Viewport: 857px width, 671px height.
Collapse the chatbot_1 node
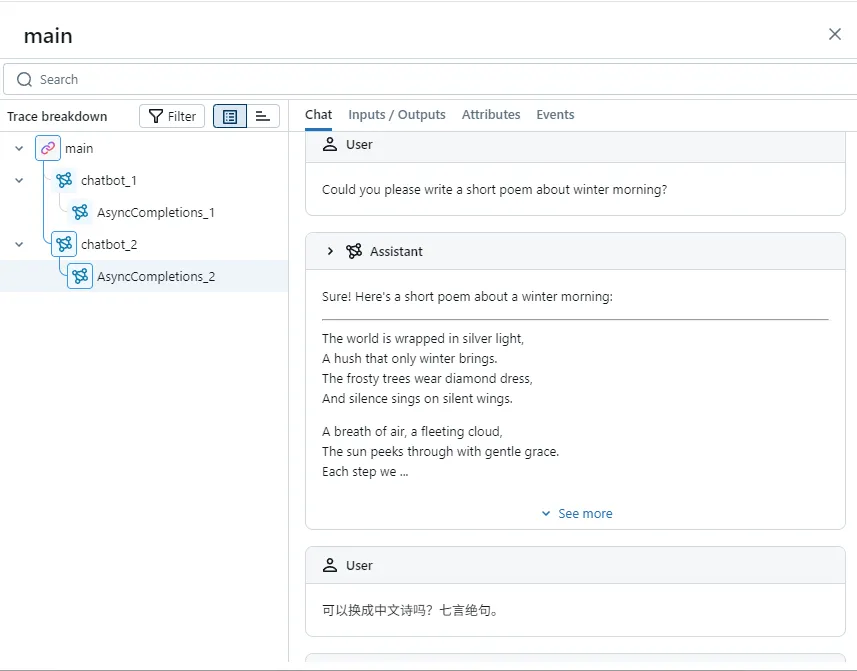(x=19, y=180)
